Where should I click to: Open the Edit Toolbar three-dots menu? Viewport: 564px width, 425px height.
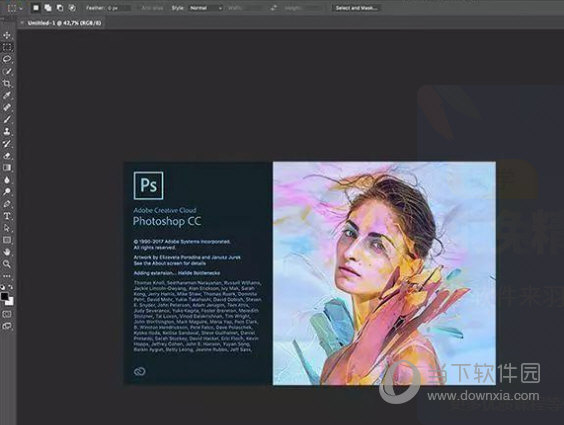click(6, 276)
